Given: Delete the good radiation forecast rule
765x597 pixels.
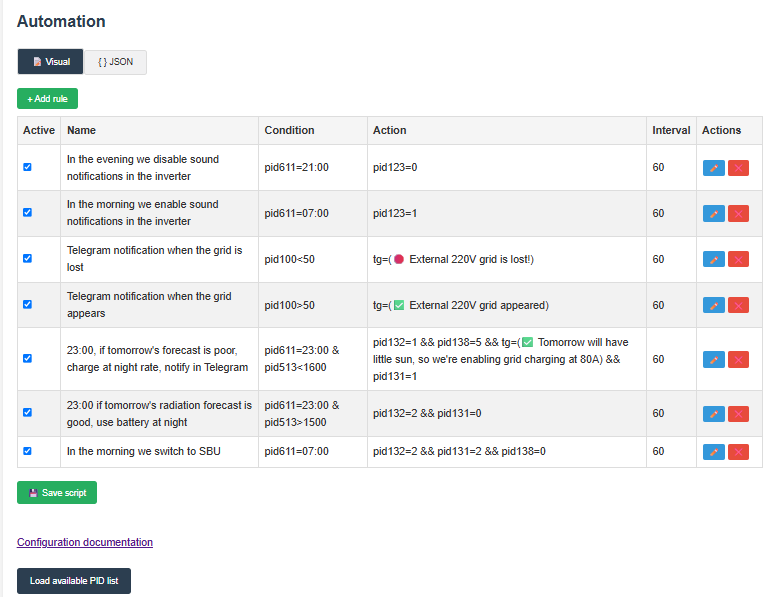Looking at the screenshot, I should 738,414.
